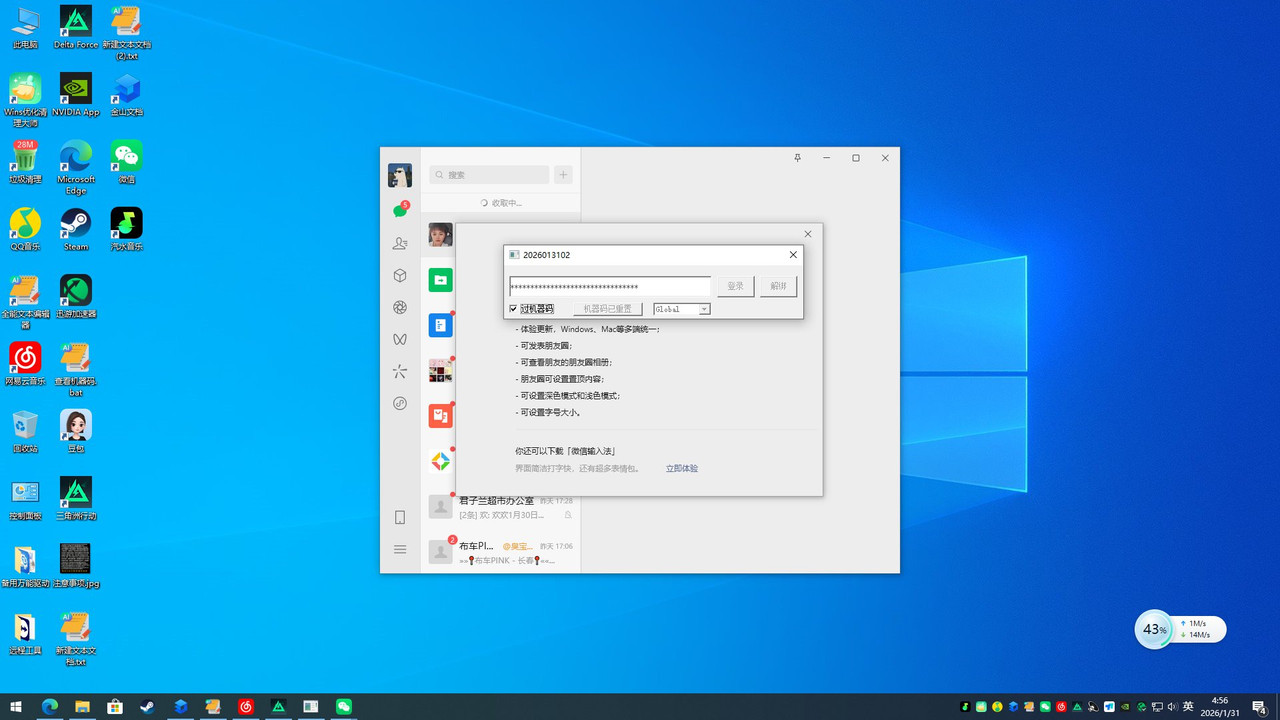1280x720 pixels.
Task: Click the masked password input field
Action: pyautogui.click(x=610, y=287)
